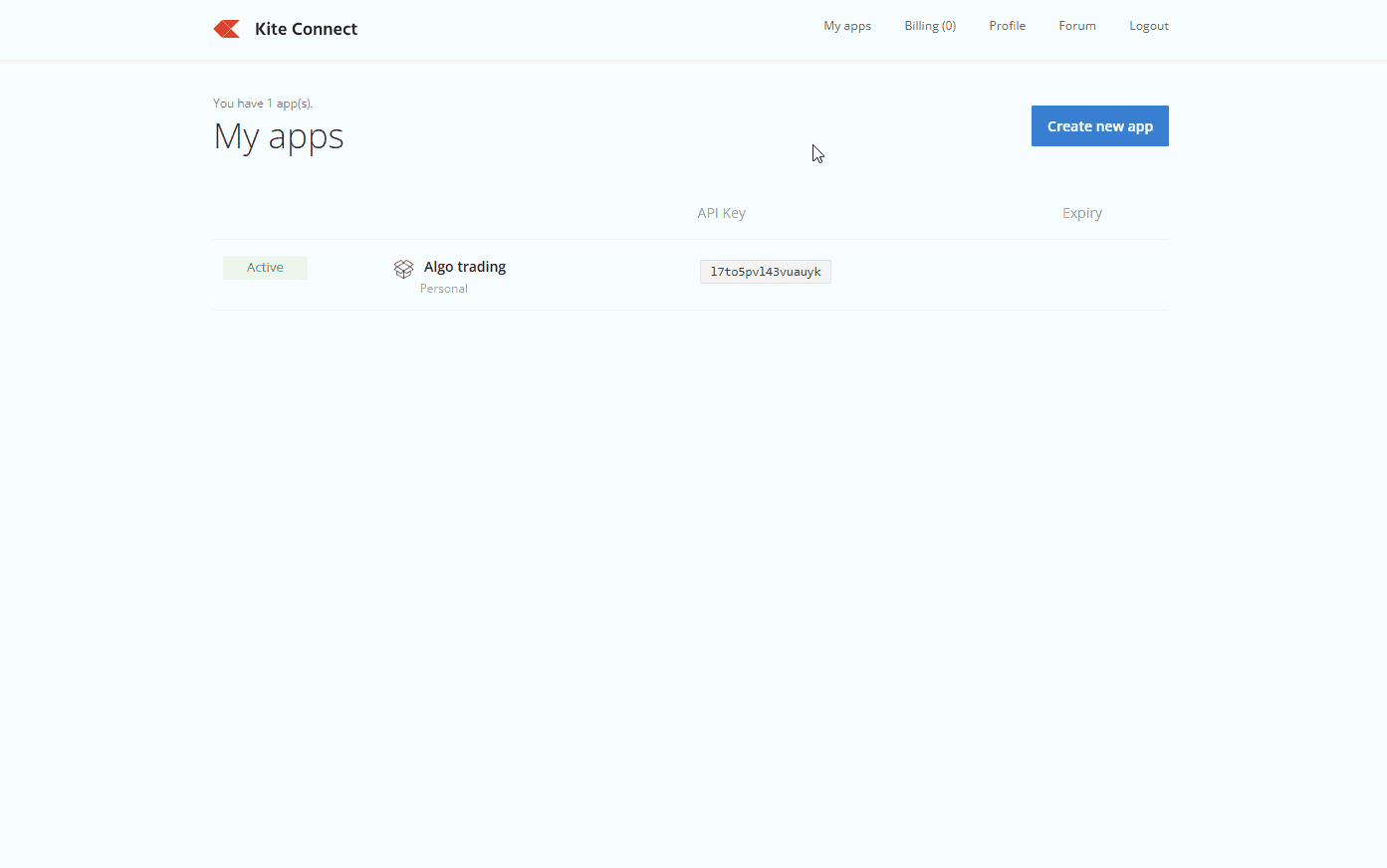Select the API key l7to5pvl43vuauyk
This screenshot has width=1387, height=868.
[x=765, y=272]
